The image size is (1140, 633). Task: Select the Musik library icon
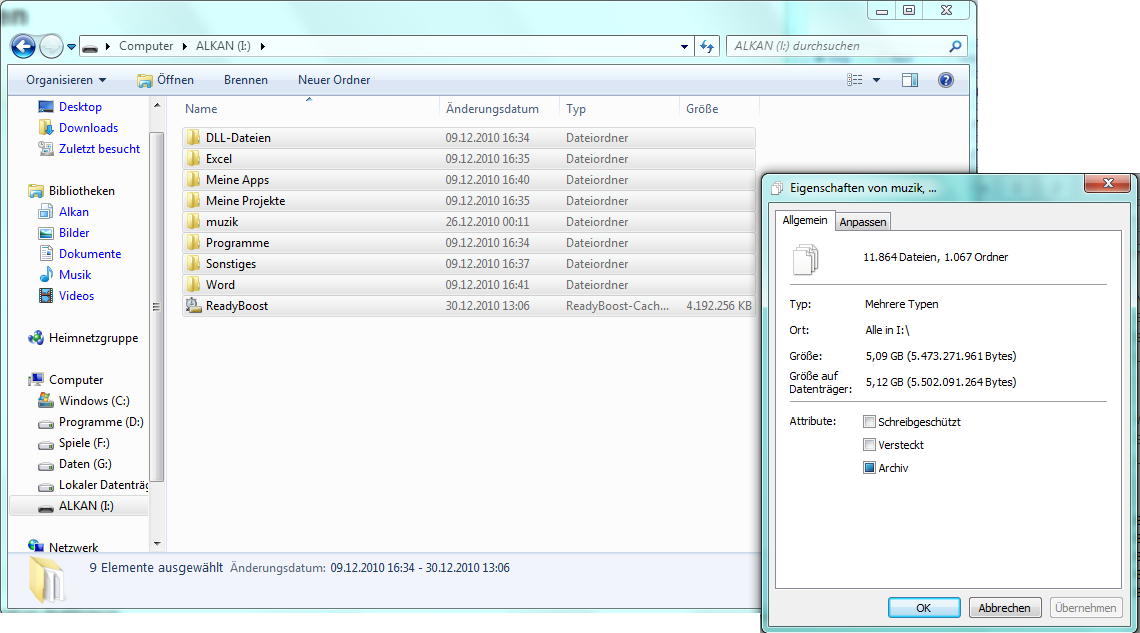tap(46, 275)
